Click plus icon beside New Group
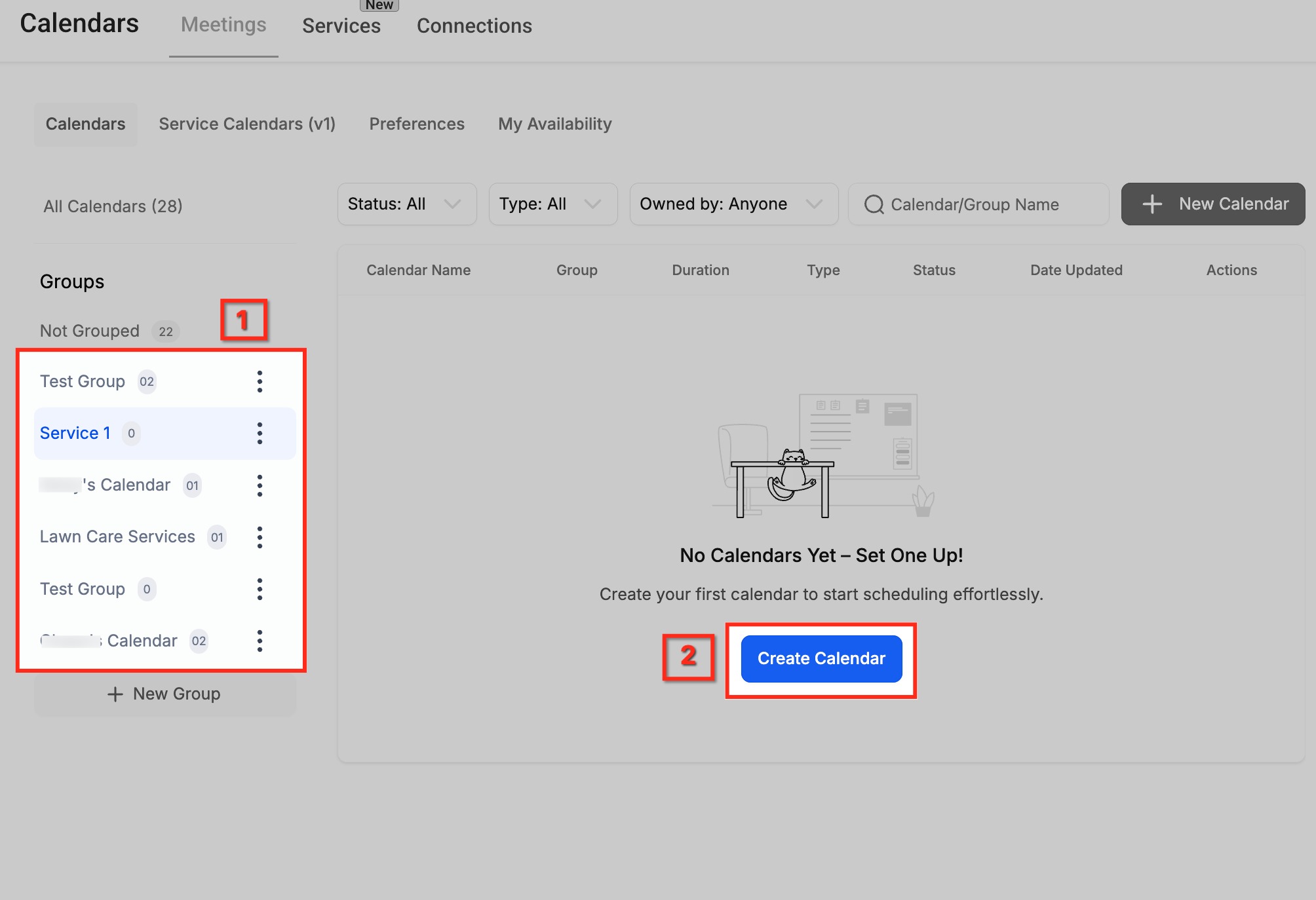 pos(115,694)
